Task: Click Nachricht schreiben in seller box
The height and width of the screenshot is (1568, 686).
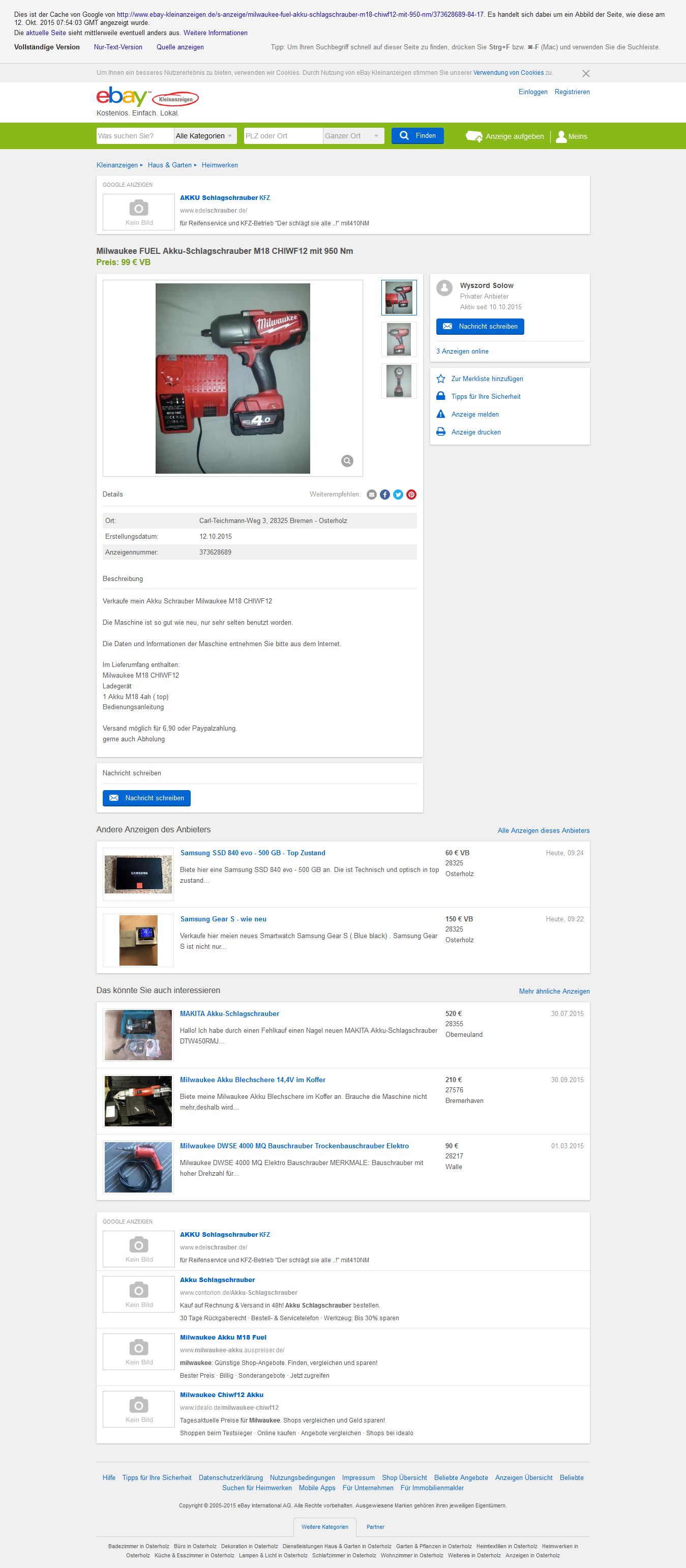Action: pyautogui.click(x=480, y=326)
